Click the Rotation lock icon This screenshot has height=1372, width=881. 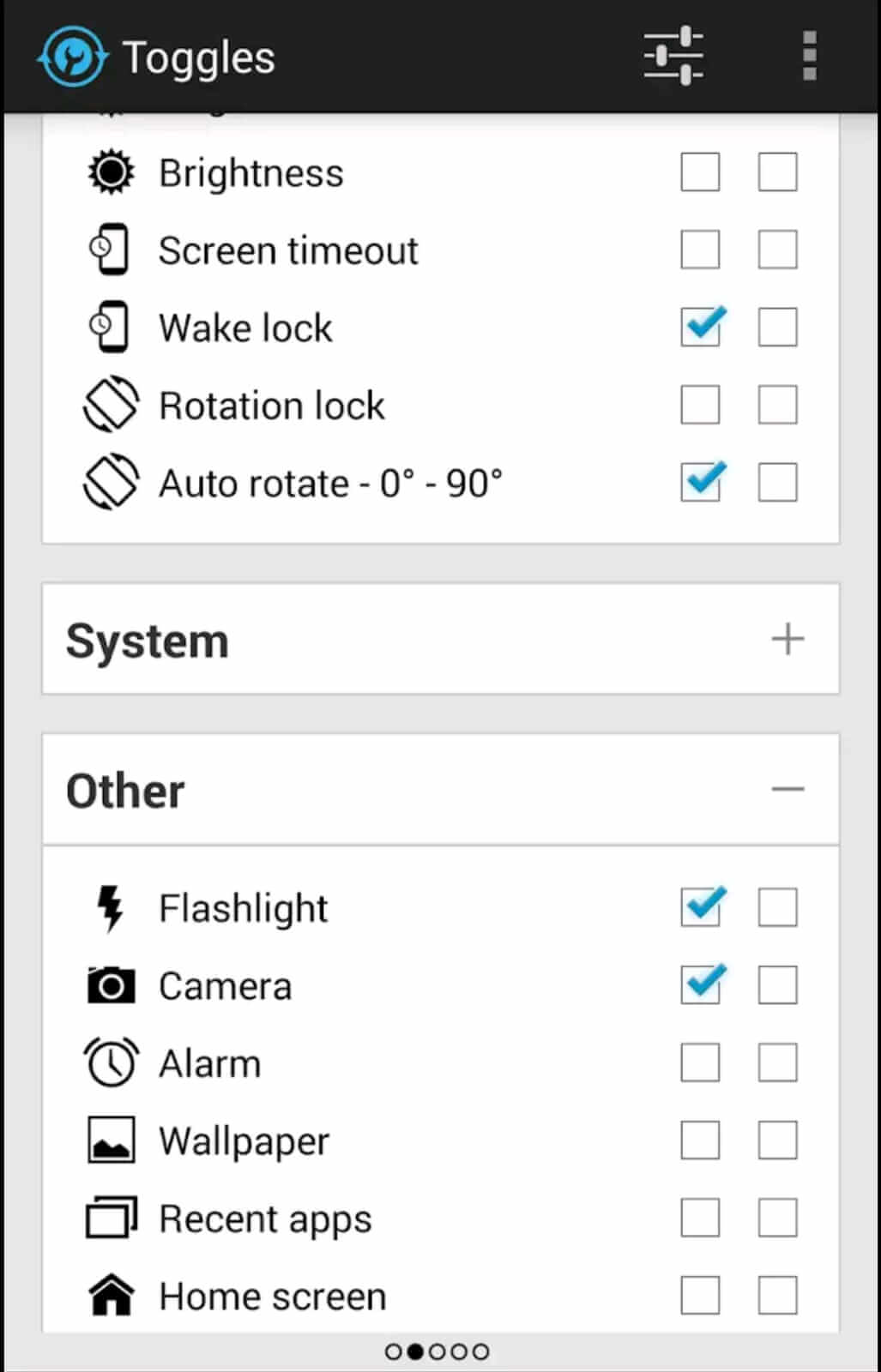click(x=110, y=405)
